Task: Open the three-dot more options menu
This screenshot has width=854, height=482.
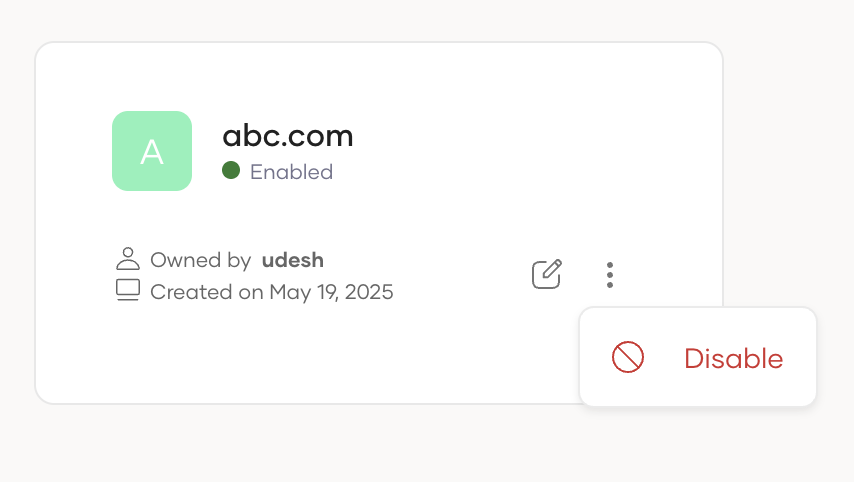Action: click(x=610, y=275)
